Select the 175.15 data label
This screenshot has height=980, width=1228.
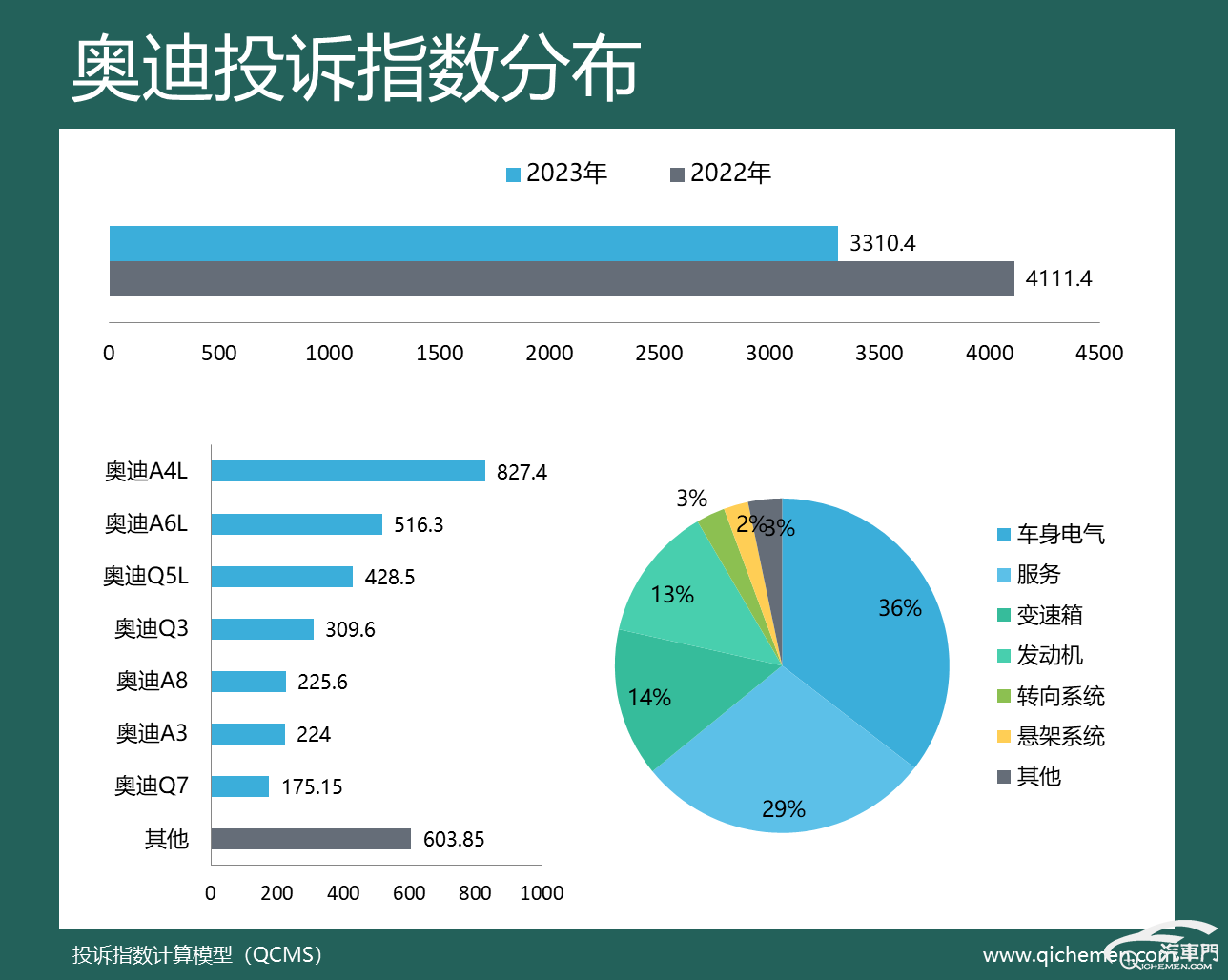click(312, 786)
